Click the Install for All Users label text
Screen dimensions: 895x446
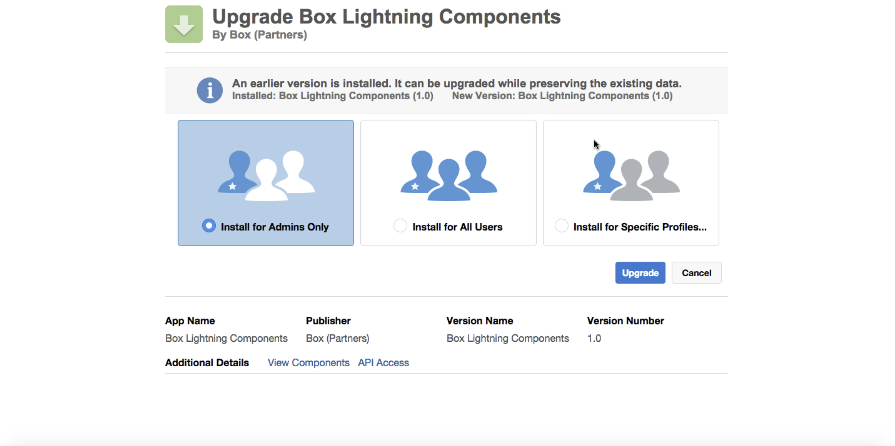(458, 227)
